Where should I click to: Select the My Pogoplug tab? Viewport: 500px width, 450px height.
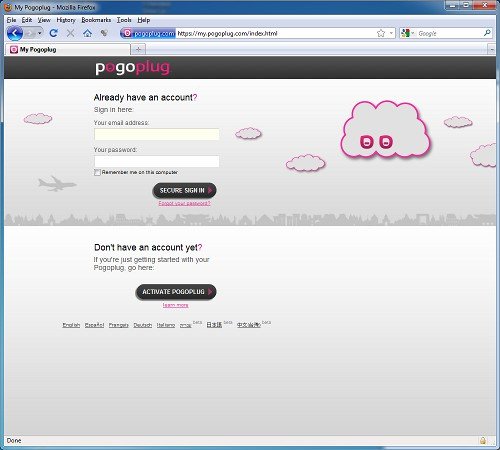pos(68,50)
